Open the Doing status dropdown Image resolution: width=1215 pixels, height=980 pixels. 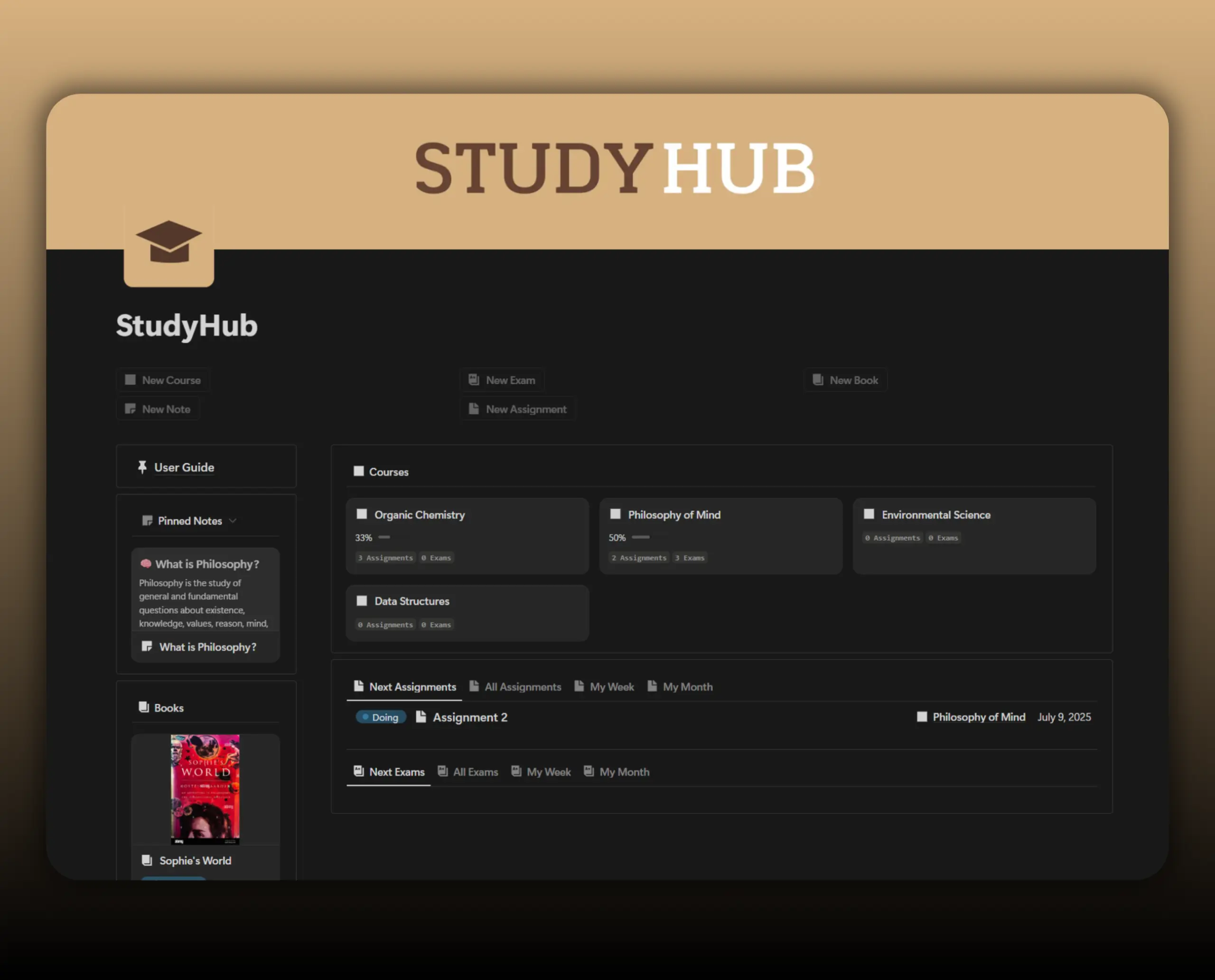click(381, 717)
